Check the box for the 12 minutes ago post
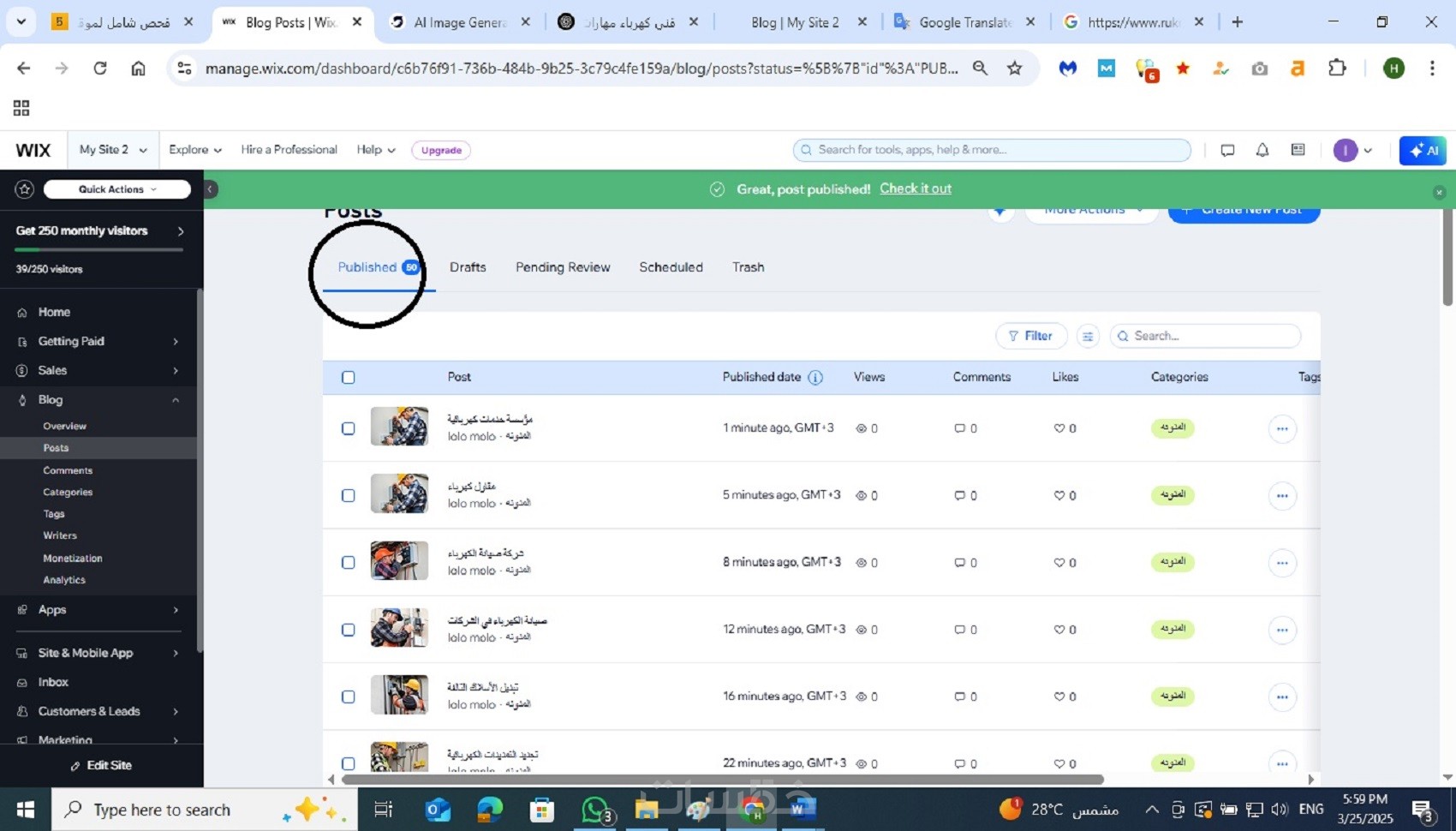 coord(349,630)
